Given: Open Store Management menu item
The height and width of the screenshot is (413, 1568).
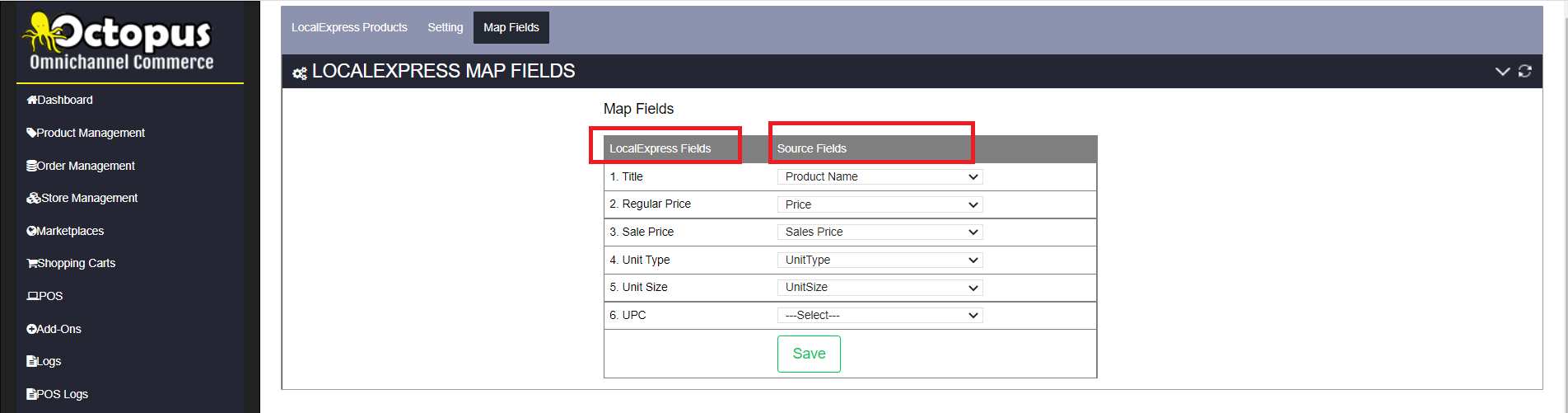Looking at the screenshot, I should click(x=82, y=198).
